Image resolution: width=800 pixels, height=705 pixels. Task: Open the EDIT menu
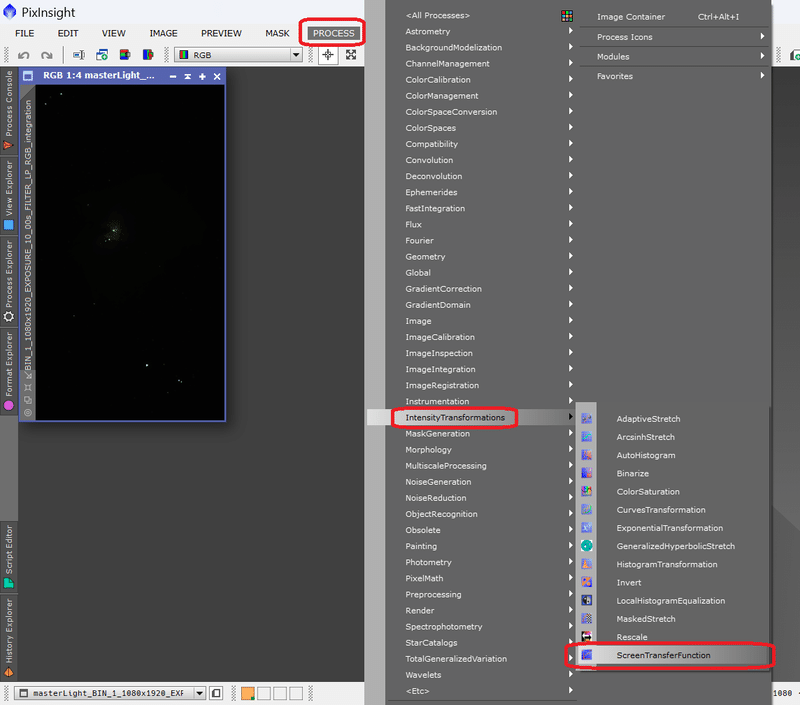tap(68, 33)
